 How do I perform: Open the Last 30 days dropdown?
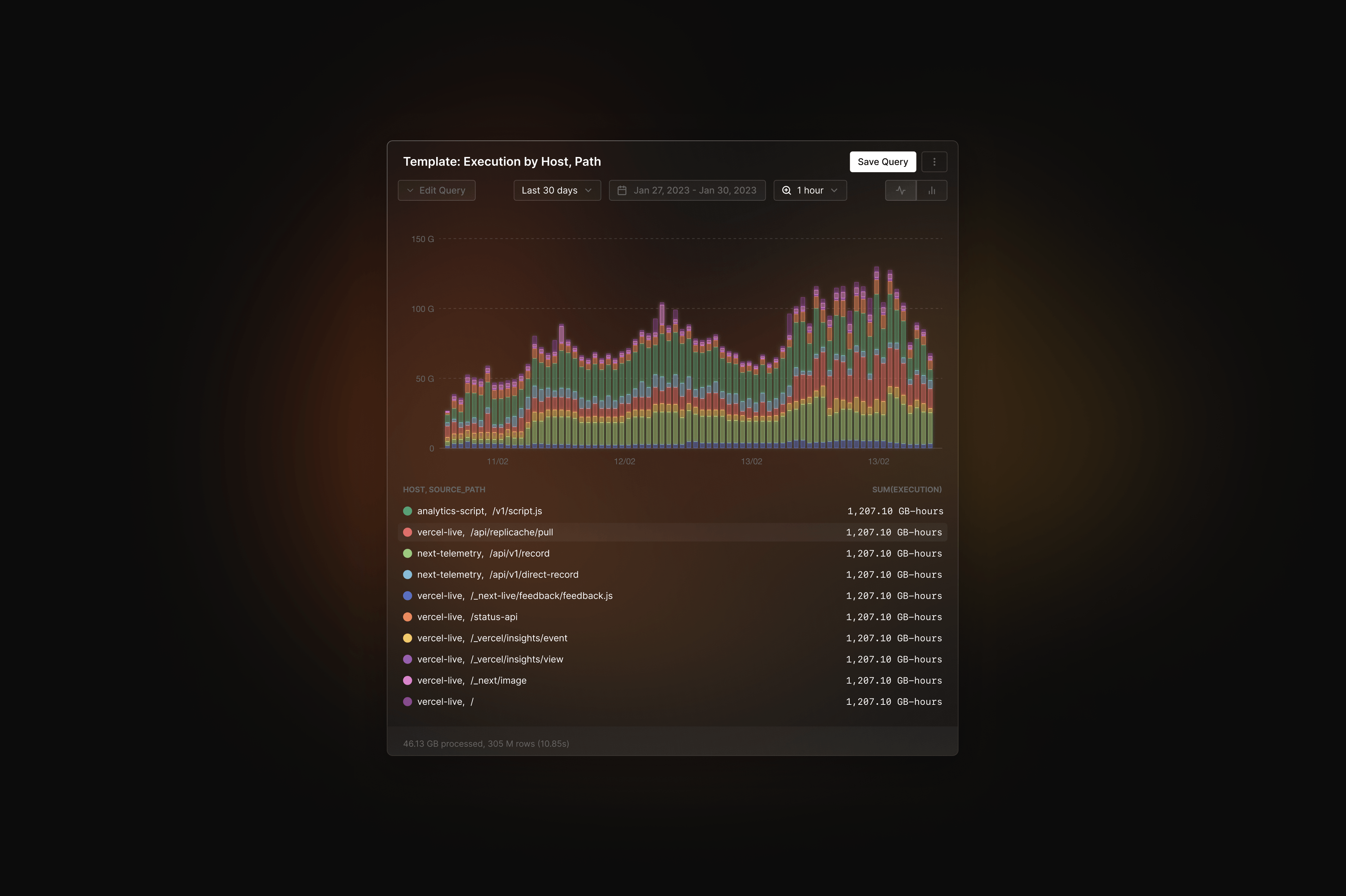point(557,190)
